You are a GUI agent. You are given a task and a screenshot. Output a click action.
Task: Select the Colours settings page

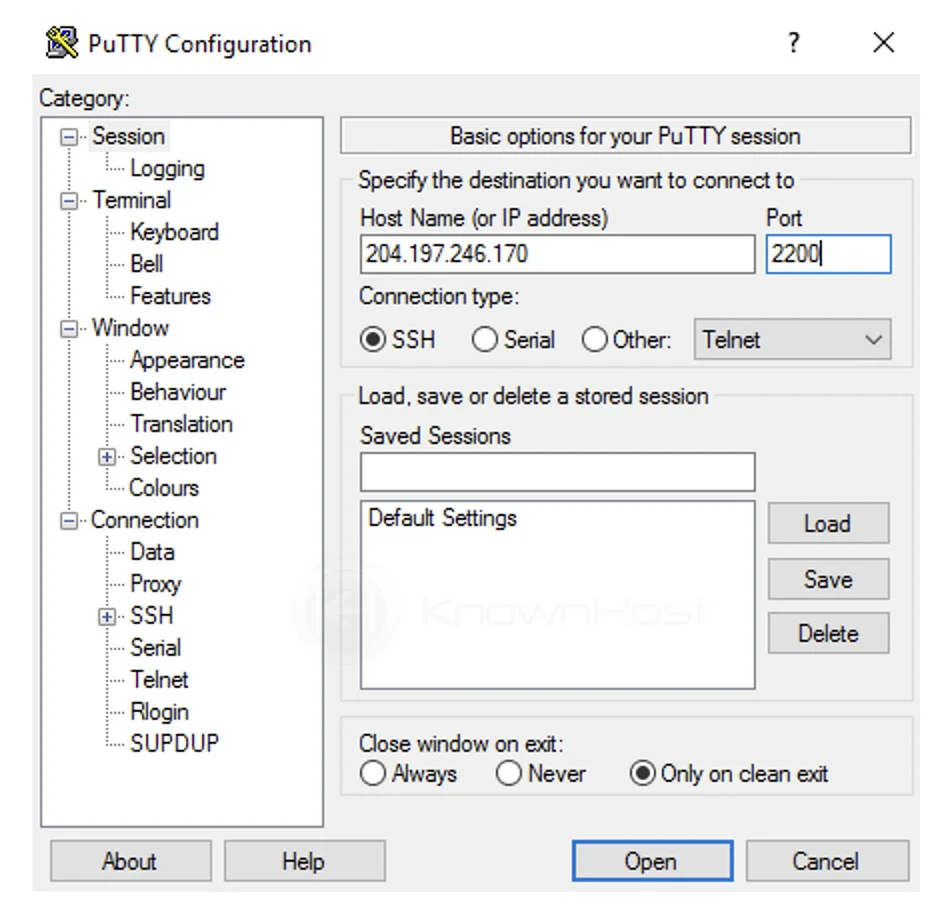point(163,488)
